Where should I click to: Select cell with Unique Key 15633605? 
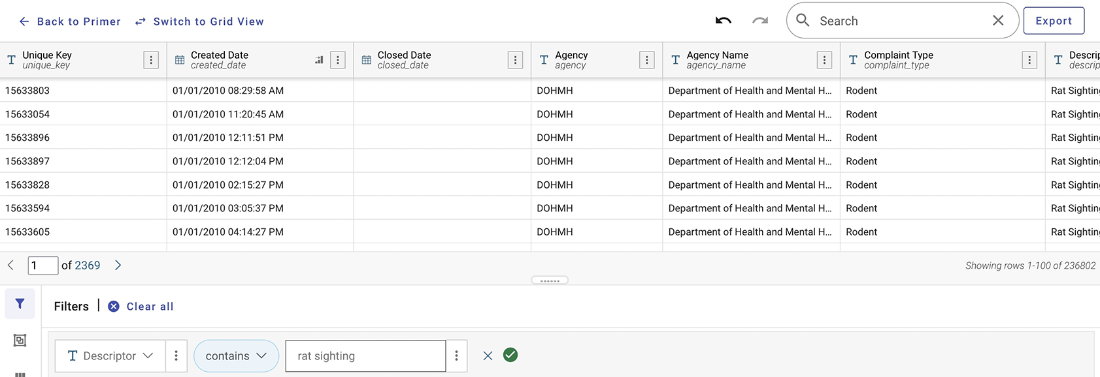point(83,232)
